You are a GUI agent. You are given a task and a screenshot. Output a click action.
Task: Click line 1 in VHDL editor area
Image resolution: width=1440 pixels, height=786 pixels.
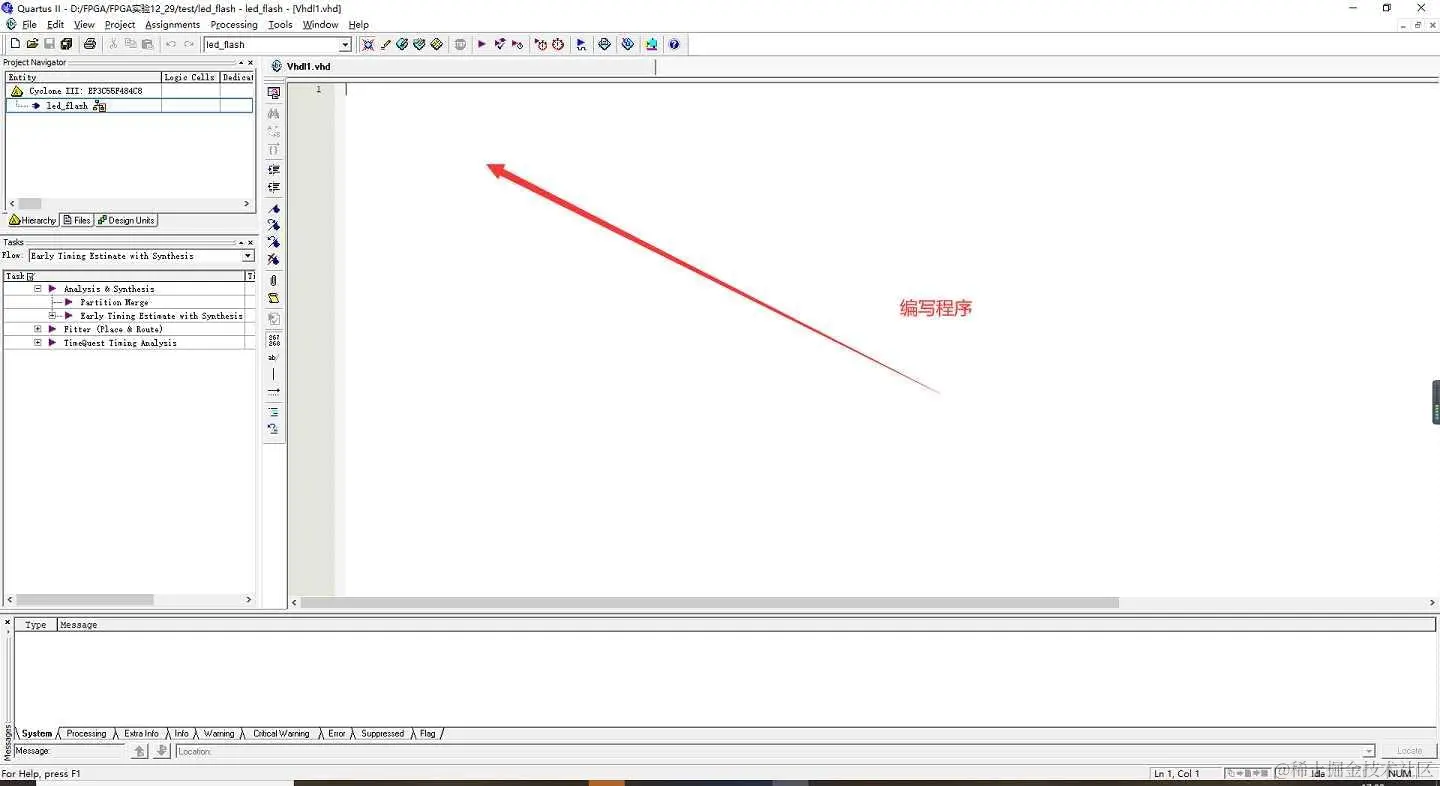click(890, 89)
